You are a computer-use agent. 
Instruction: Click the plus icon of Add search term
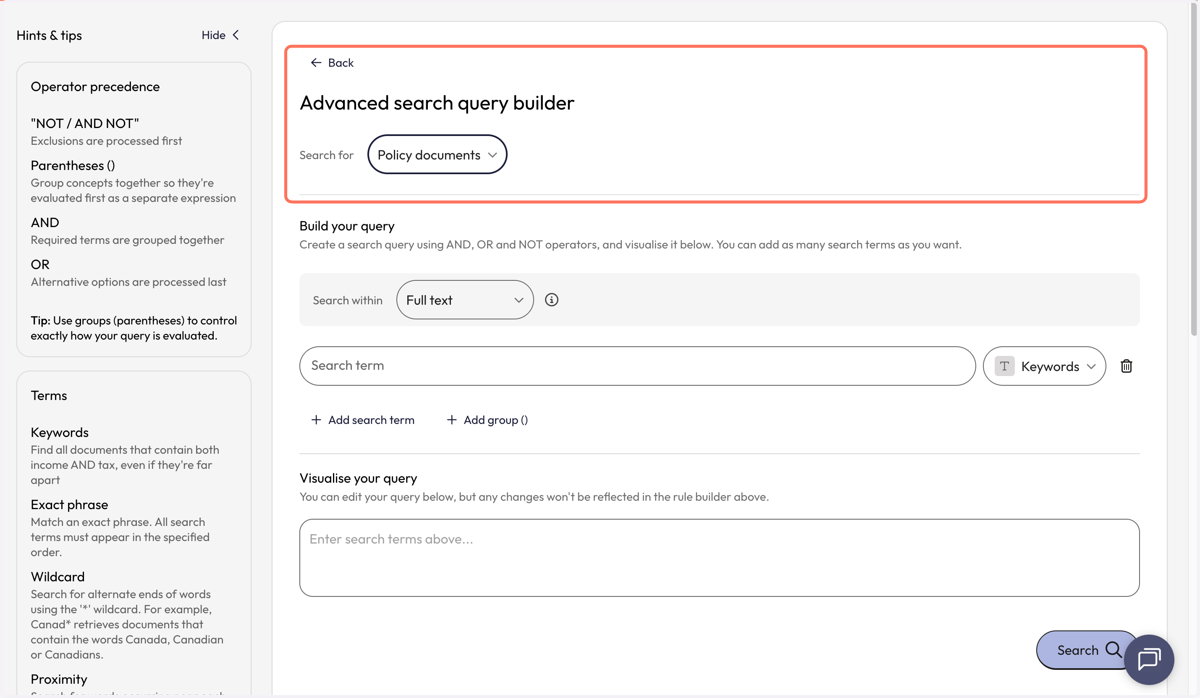point(316,420)
